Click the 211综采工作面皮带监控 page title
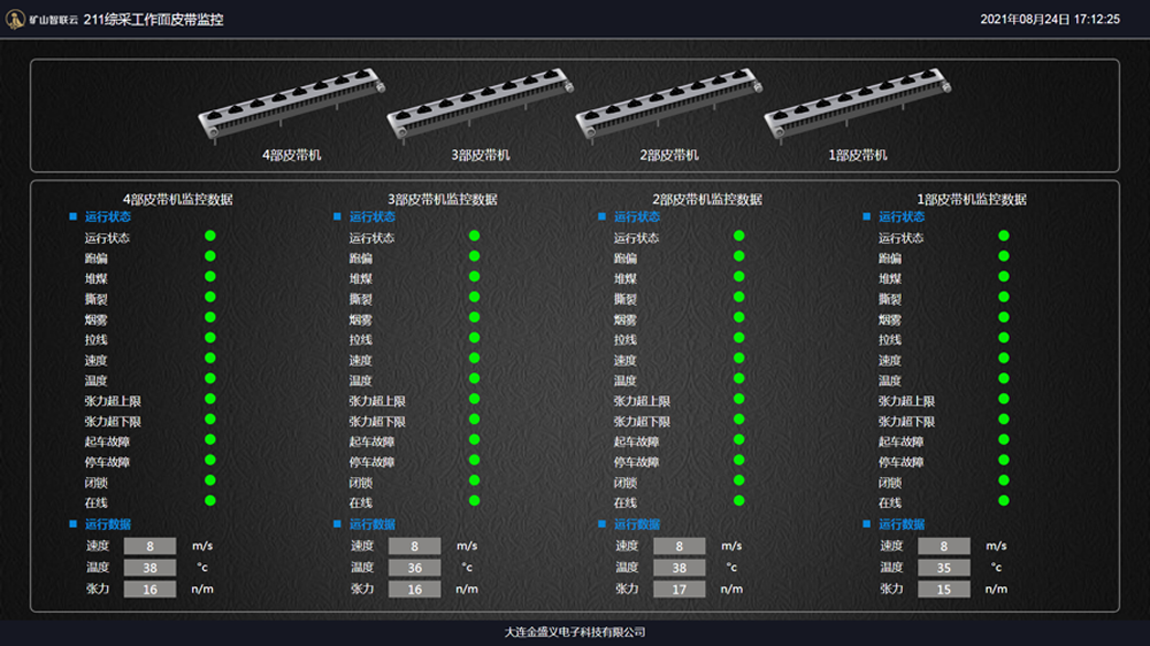This screenshot has width=1150, height=646. [x=153, y=19]
